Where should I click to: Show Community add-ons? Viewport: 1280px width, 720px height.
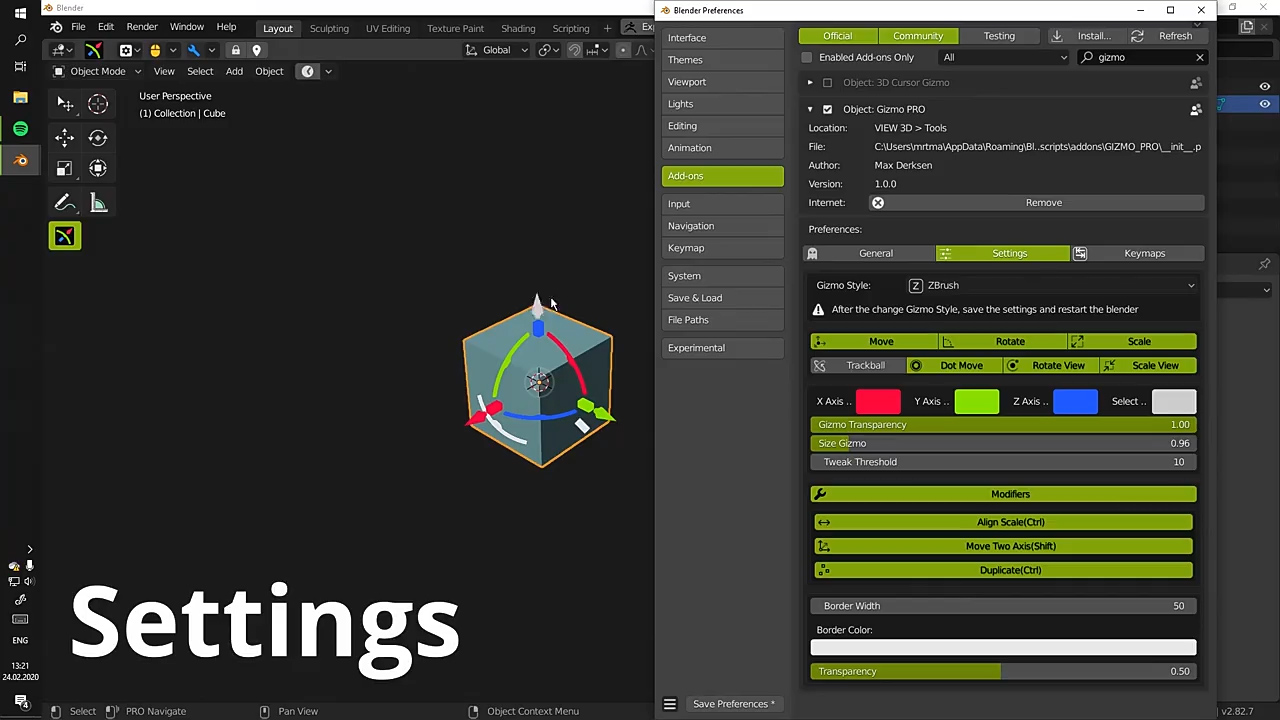(918, 36)
